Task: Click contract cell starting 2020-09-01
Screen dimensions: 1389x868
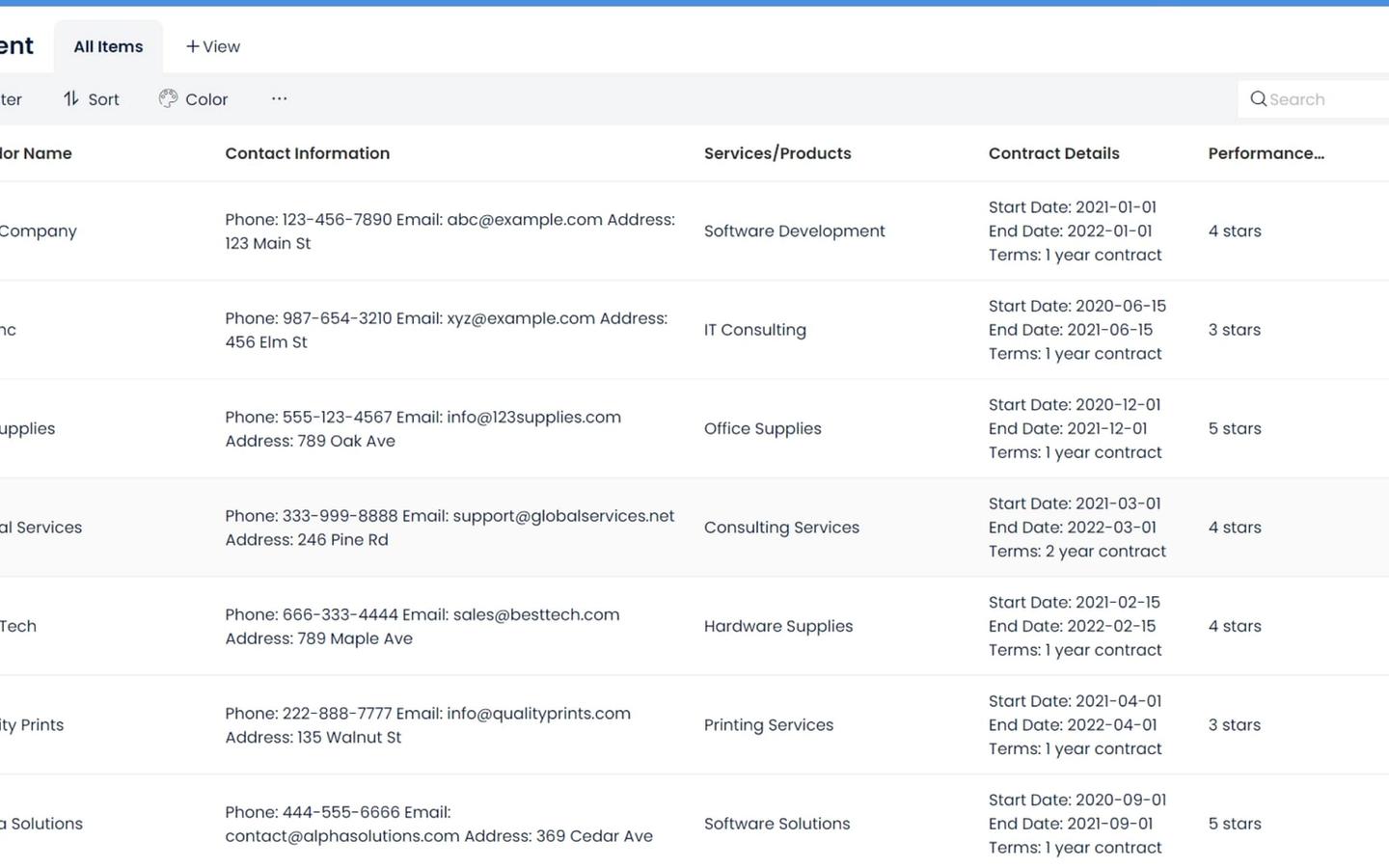Action: (x=1077, y=824)
